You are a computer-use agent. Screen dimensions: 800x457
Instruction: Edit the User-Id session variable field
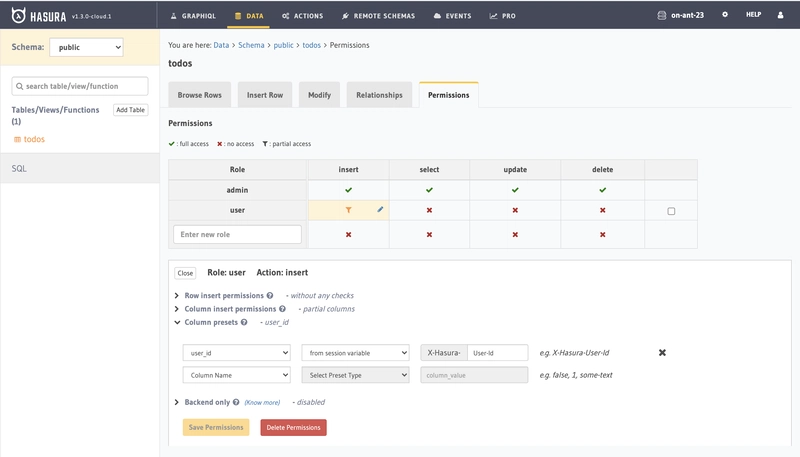(497, 352)
